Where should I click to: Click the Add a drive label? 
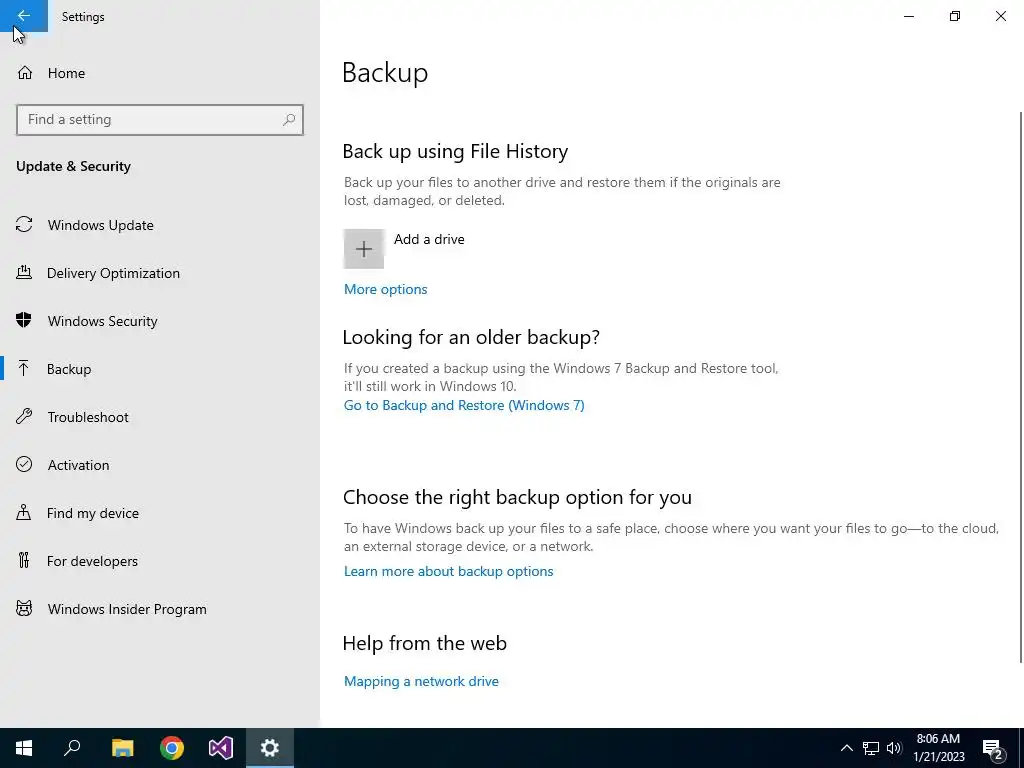pos(429,240)
